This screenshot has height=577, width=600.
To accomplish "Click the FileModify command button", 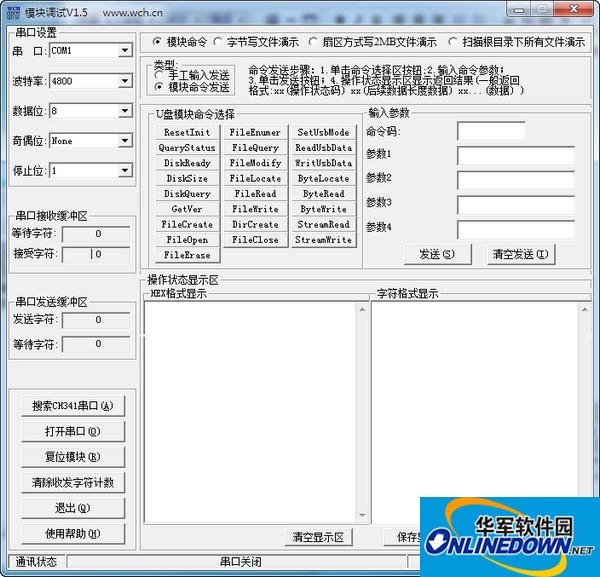I will click(x=255, y=163).
